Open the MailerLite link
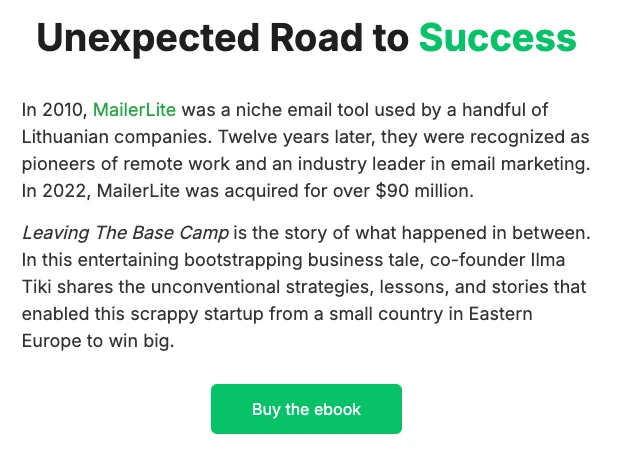The width and height of the screenshot is (623, 465). 134,109
